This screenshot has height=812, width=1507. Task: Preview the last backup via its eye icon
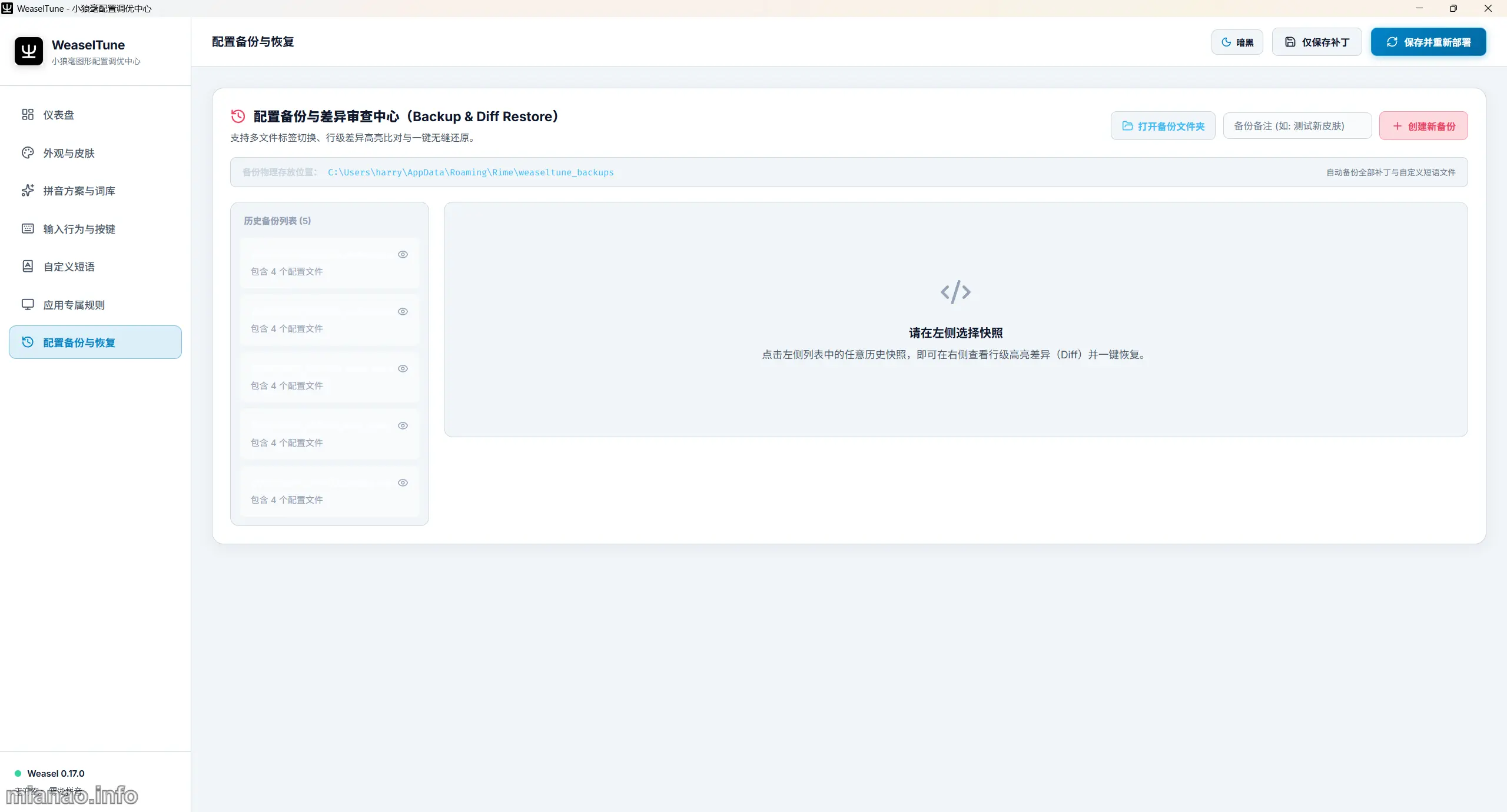(x=403, y=483)
